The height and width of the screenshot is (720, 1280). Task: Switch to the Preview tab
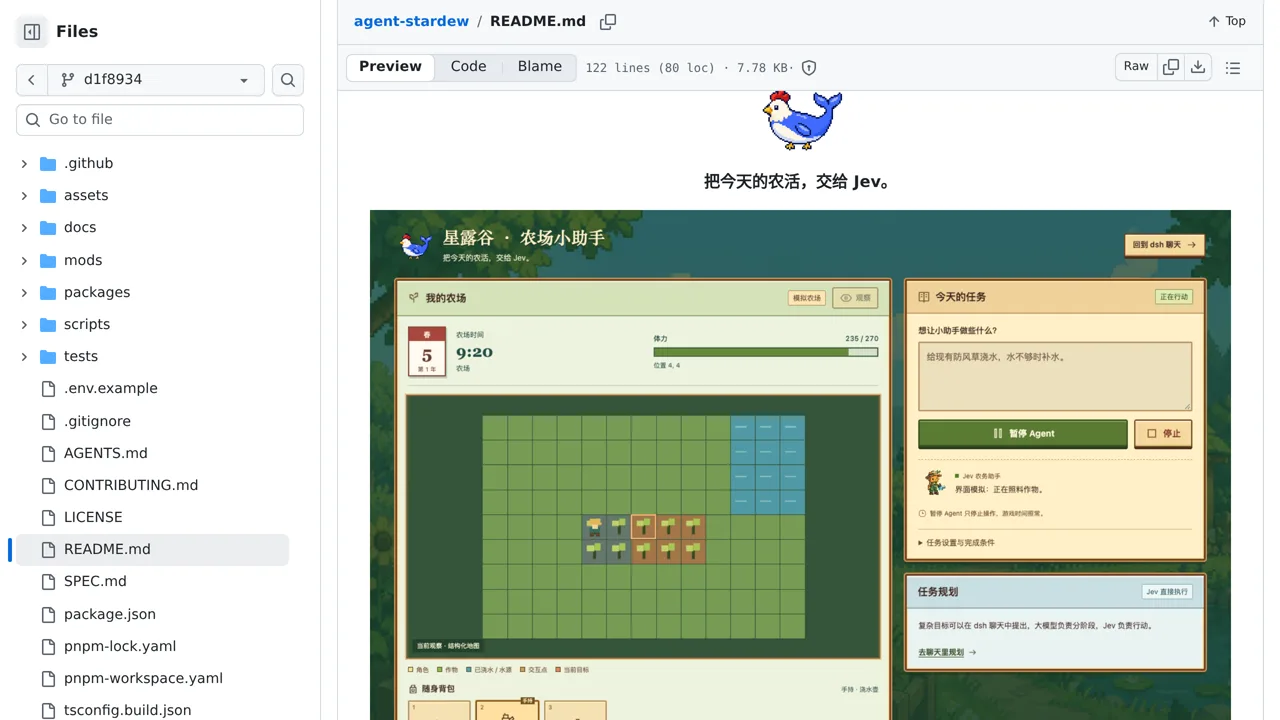390,67
